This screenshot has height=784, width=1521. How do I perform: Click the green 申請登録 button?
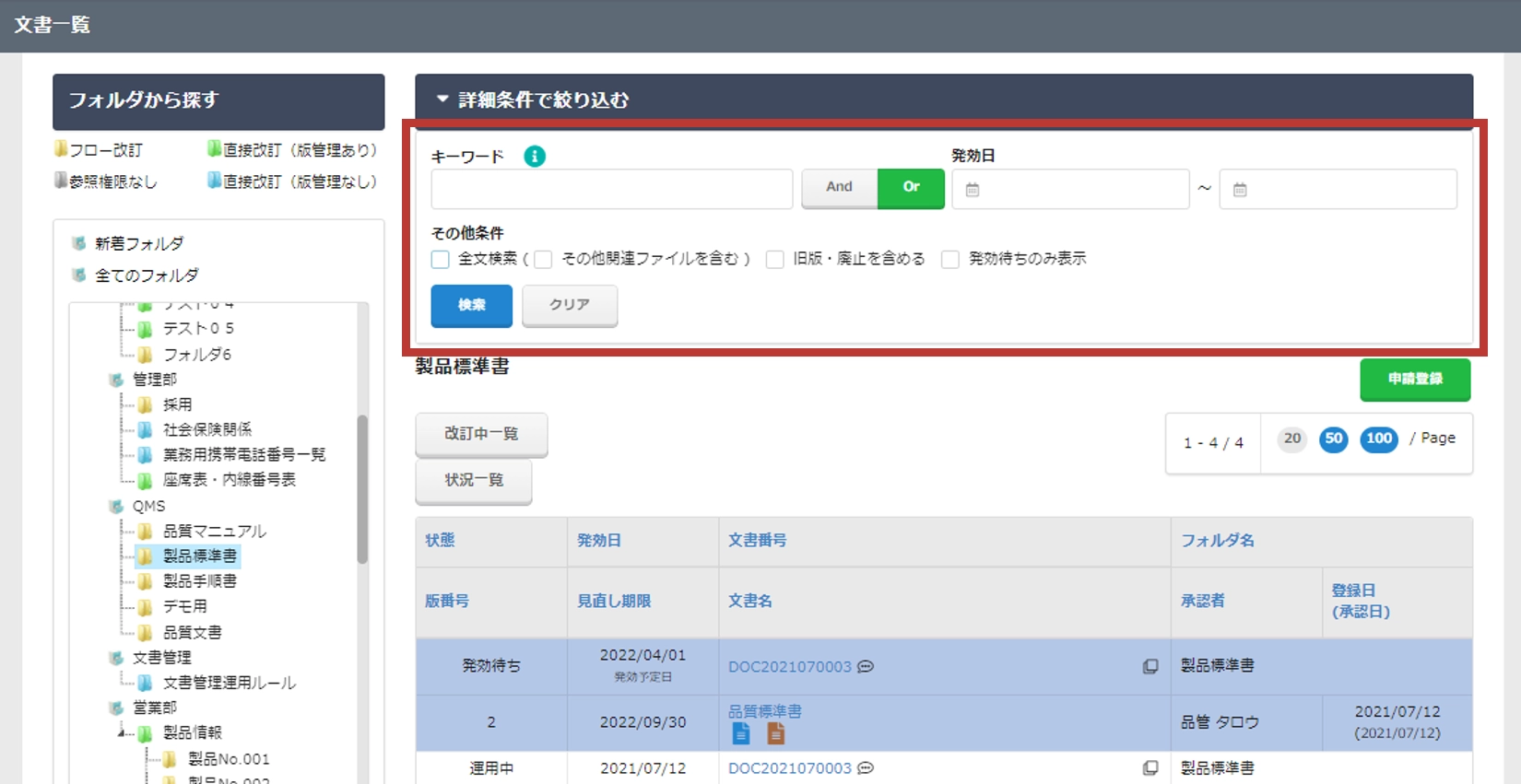[1415, 379]
